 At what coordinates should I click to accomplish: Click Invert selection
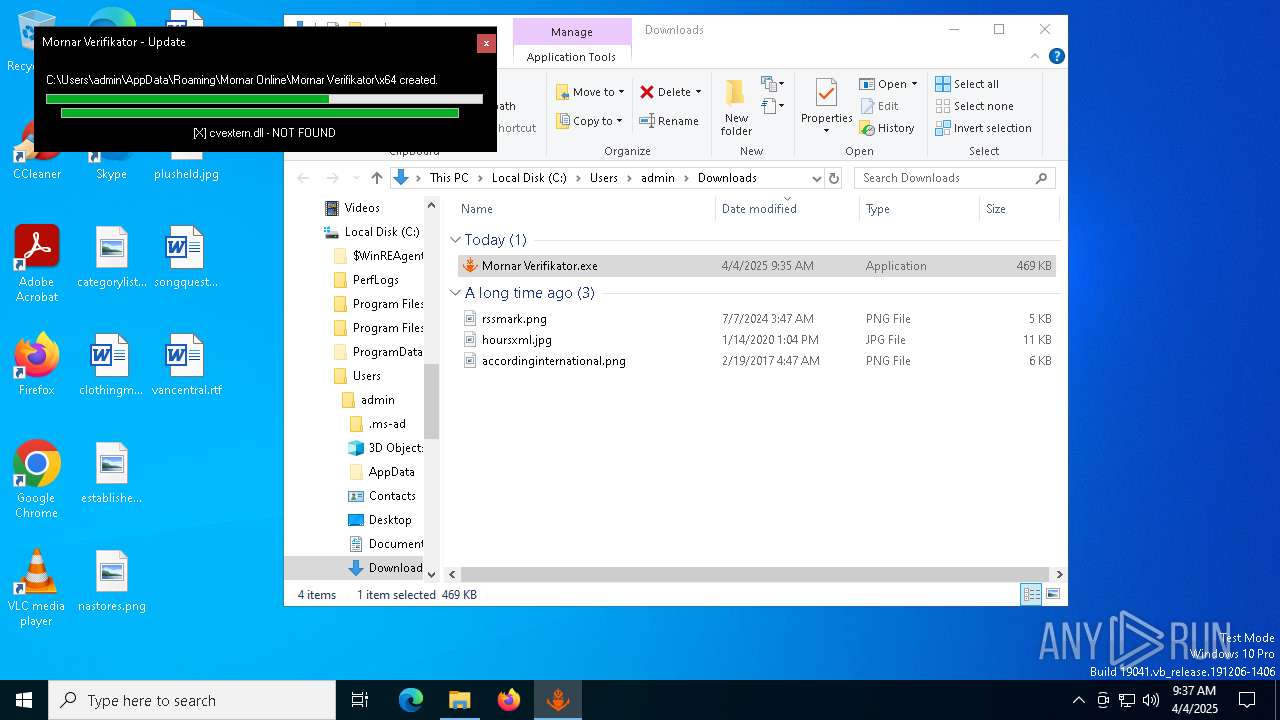(x=983, y=128)
